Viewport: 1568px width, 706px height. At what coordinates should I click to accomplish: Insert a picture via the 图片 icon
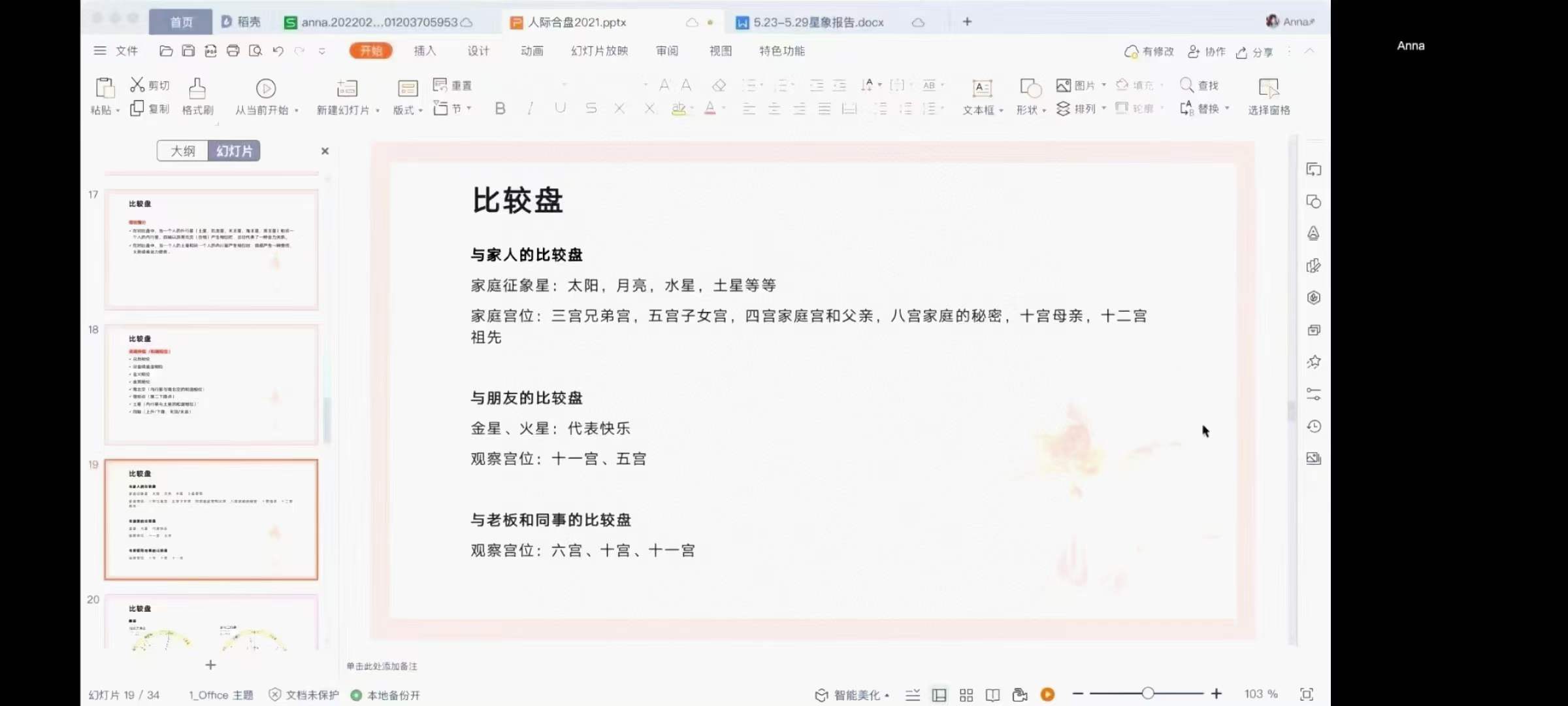(1077, 85)
